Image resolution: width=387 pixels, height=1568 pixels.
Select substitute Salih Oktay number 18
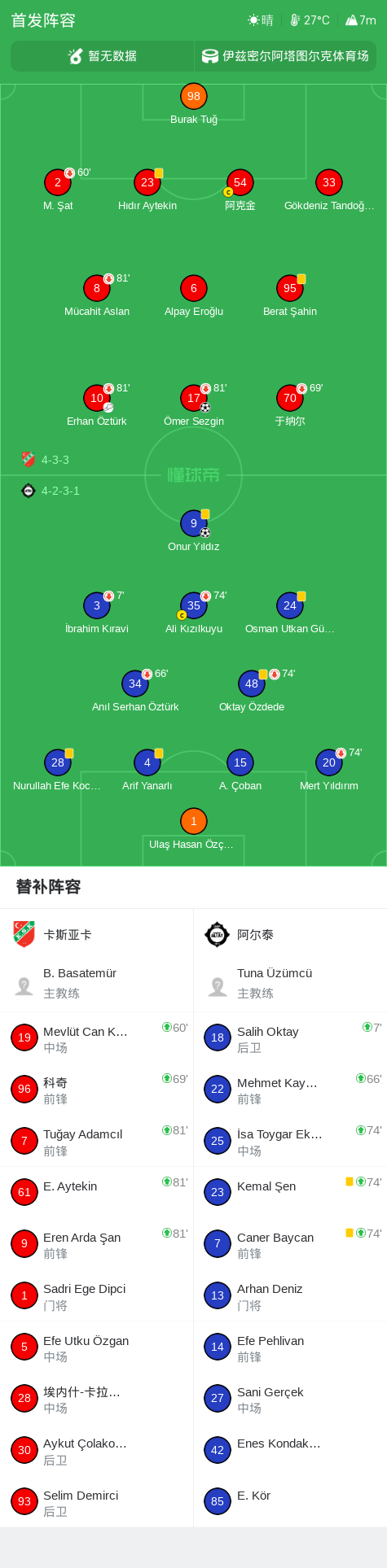pyautogui.click(x=290, y=1038)
